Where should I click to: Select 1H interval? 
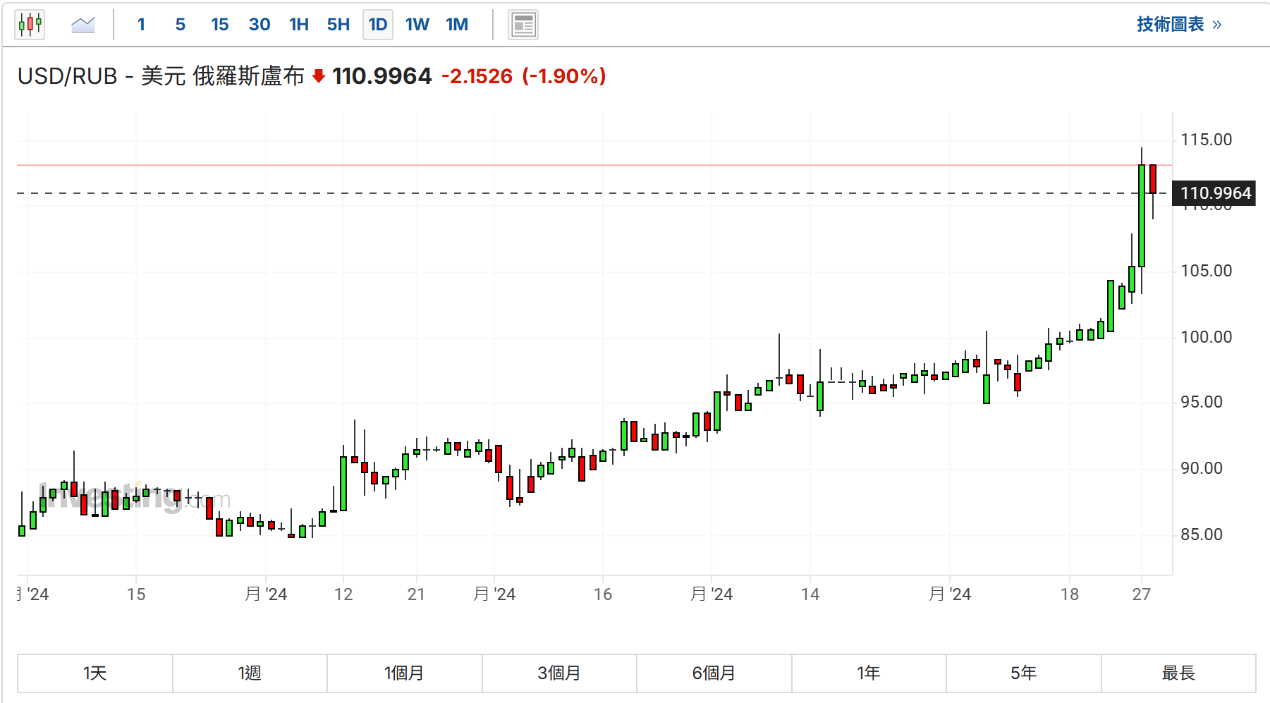pyautogui.click(x=299, y=24)
